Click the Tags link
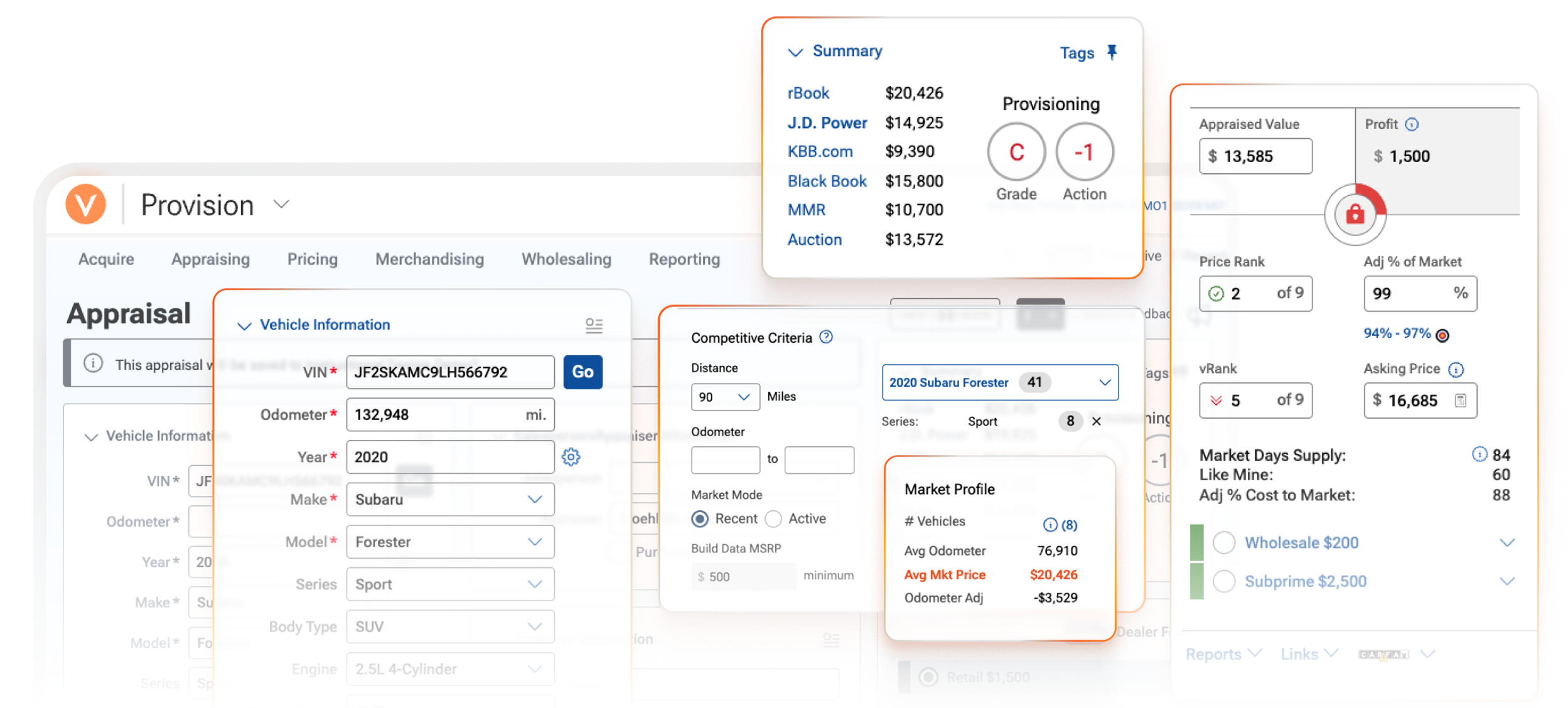Viewport: 1568px width, 708px height. [x=1077, y=53]
